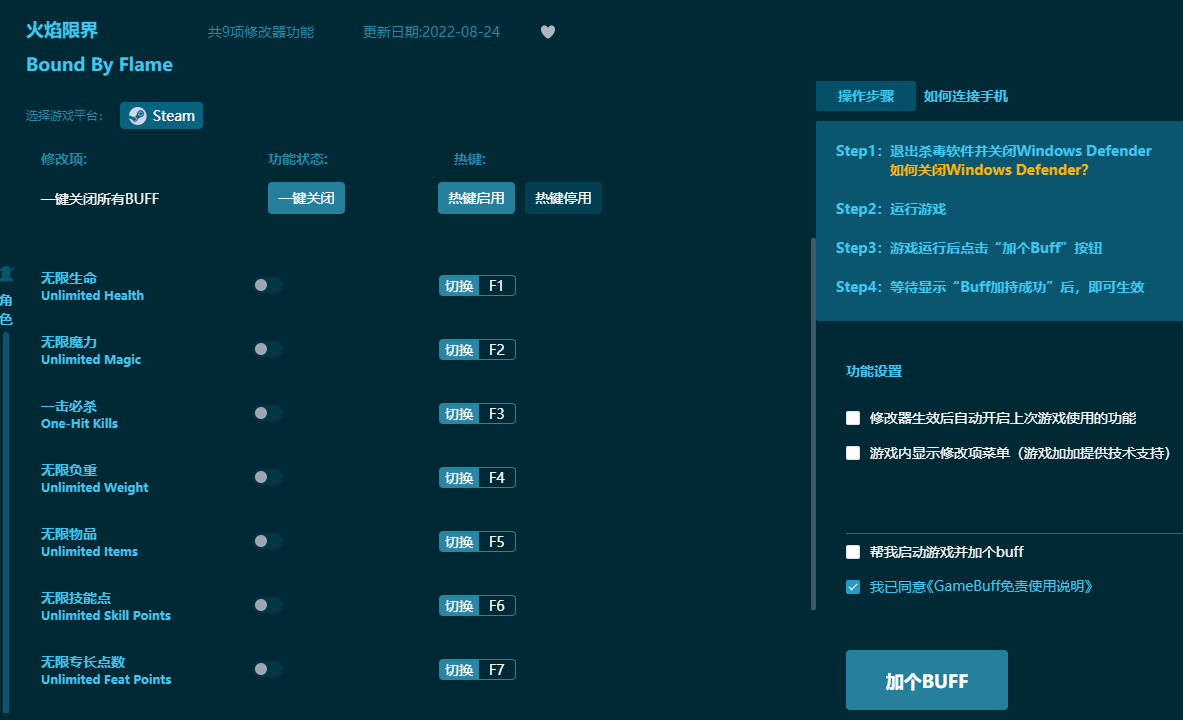Click the update date 2022-08-24 text
This screenshot has height=720, width=1183.
click(431, 32)
